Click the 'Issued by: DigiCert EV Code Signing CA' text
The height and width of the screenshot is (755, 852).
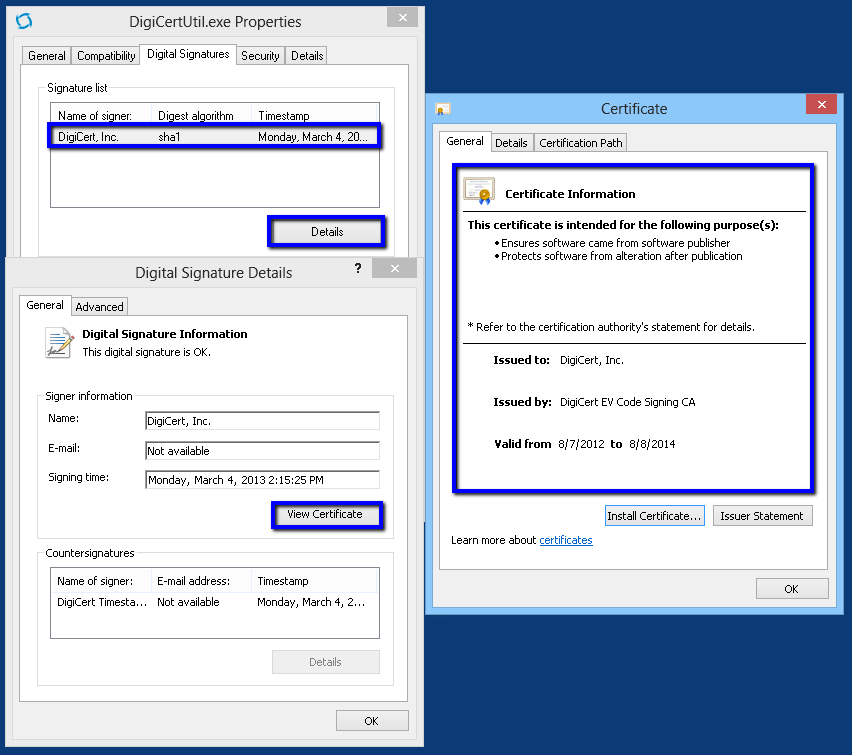coord(594,402)
